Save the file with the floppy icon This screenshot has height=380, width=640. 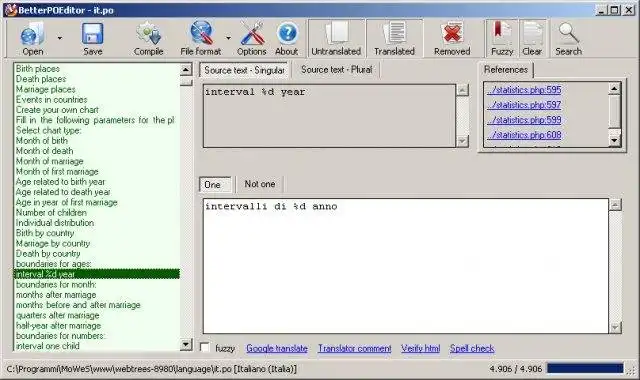click(93, 38)
